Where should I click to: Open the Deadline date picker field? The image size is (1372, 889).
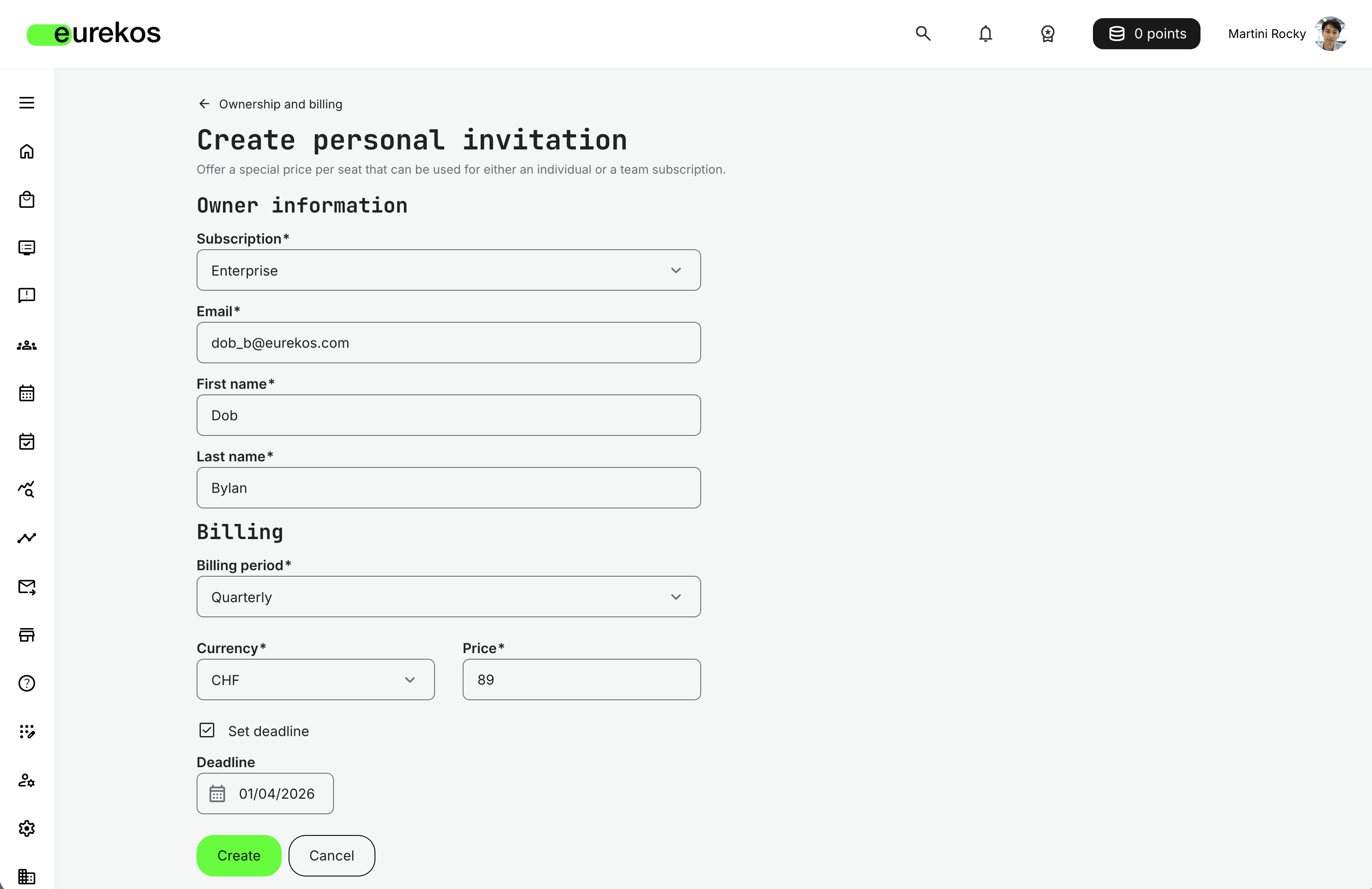(265, 793)
